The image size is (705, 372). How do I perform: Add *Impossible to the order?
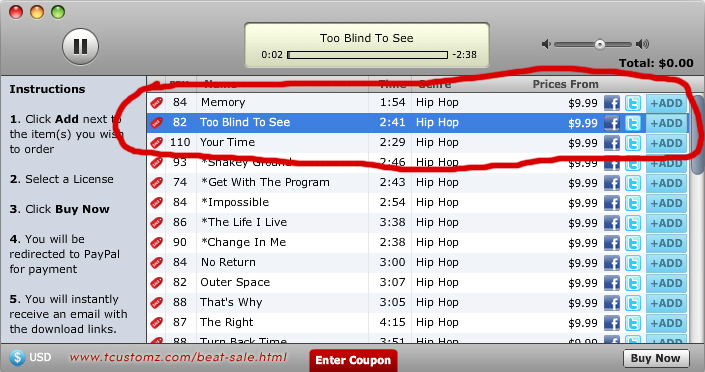(x=666, y=203)
